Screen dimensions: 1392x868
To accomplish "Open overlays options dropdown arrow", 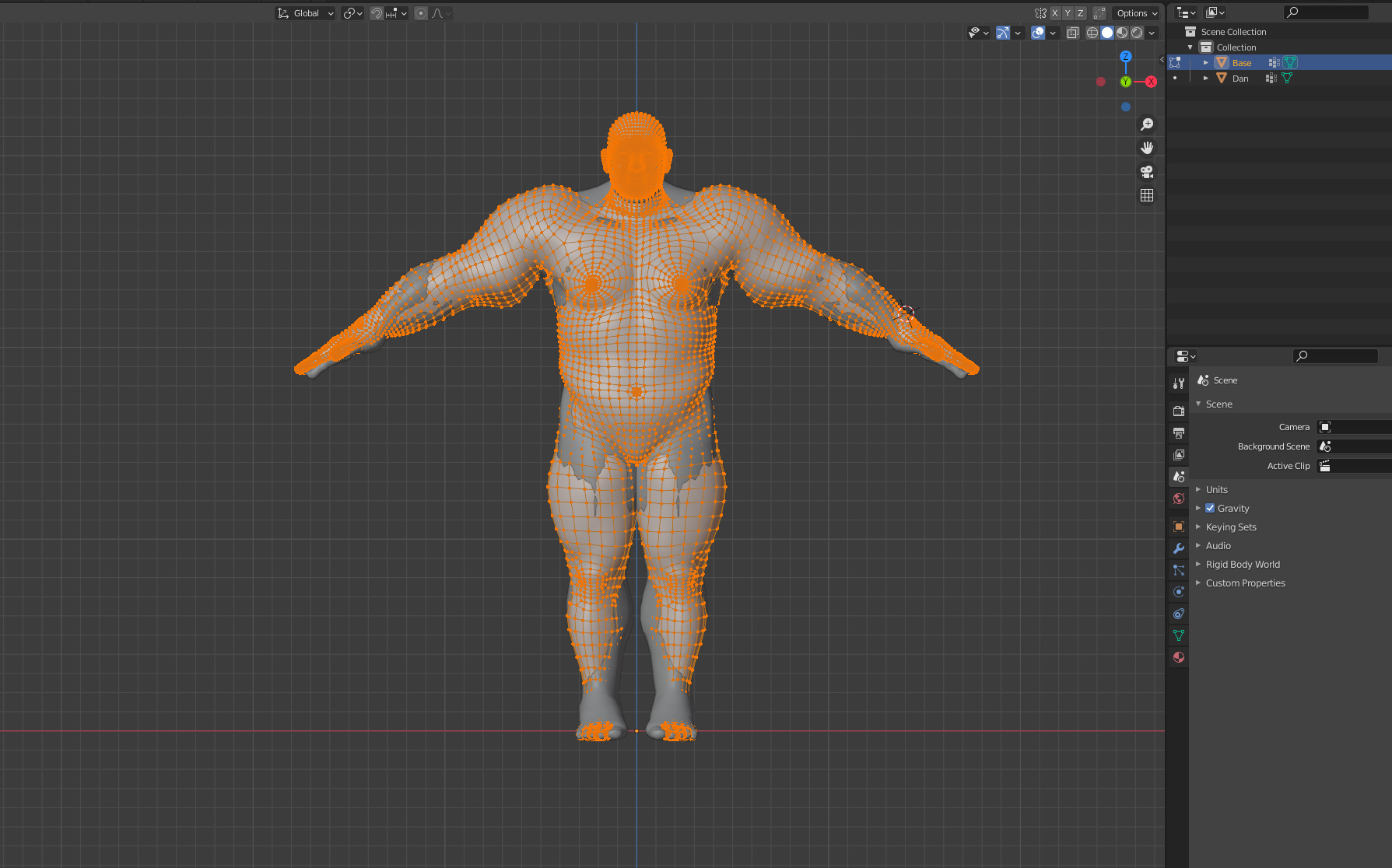I will [x=1053, y=33].
